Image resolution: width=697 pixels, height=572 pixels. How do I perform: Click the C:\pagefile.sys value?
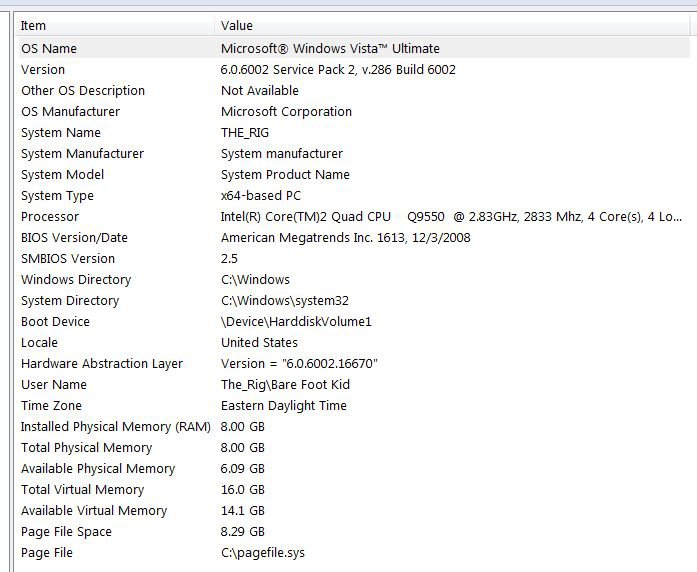(x=263, y=553)
